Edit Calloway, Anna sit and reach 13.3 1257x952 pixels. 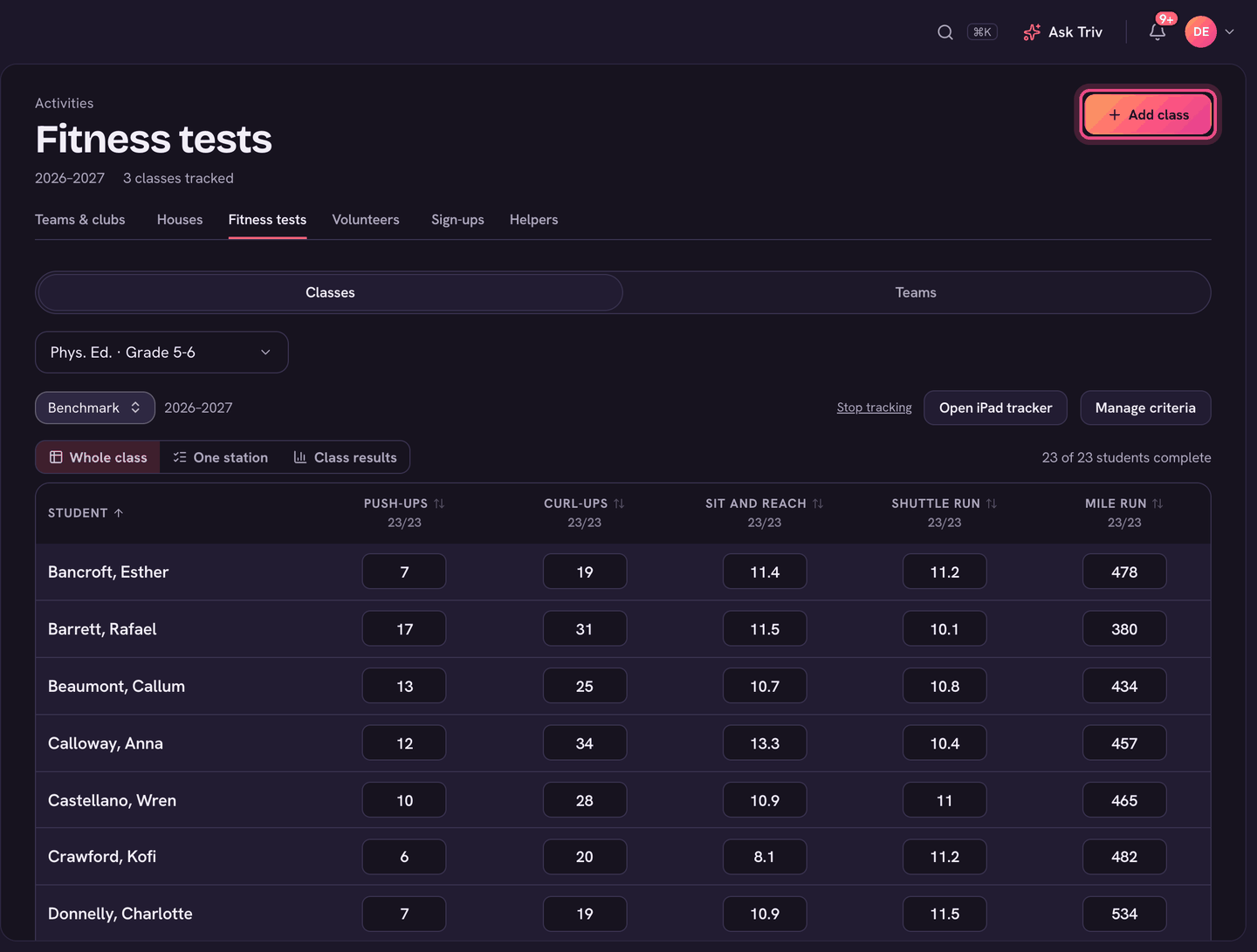pos(765,743)
